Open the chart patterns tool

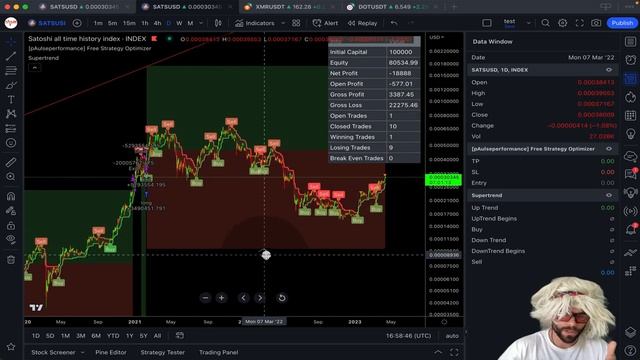pos(11,114)
